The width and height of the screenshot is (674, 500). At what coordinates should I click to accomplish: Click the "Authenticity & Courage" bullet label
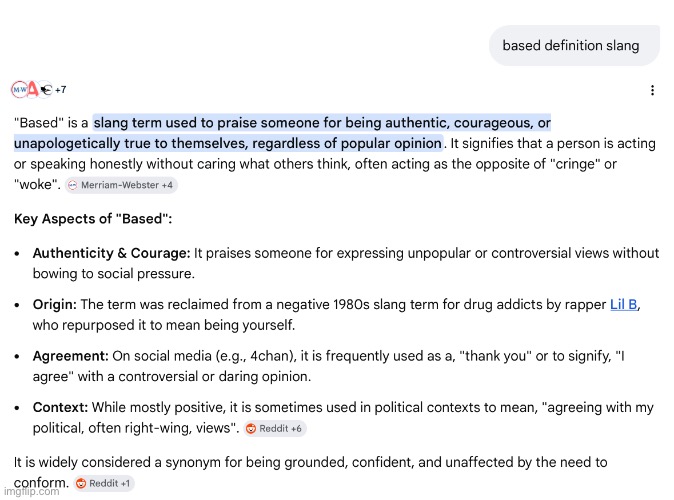tap(111, 253)
